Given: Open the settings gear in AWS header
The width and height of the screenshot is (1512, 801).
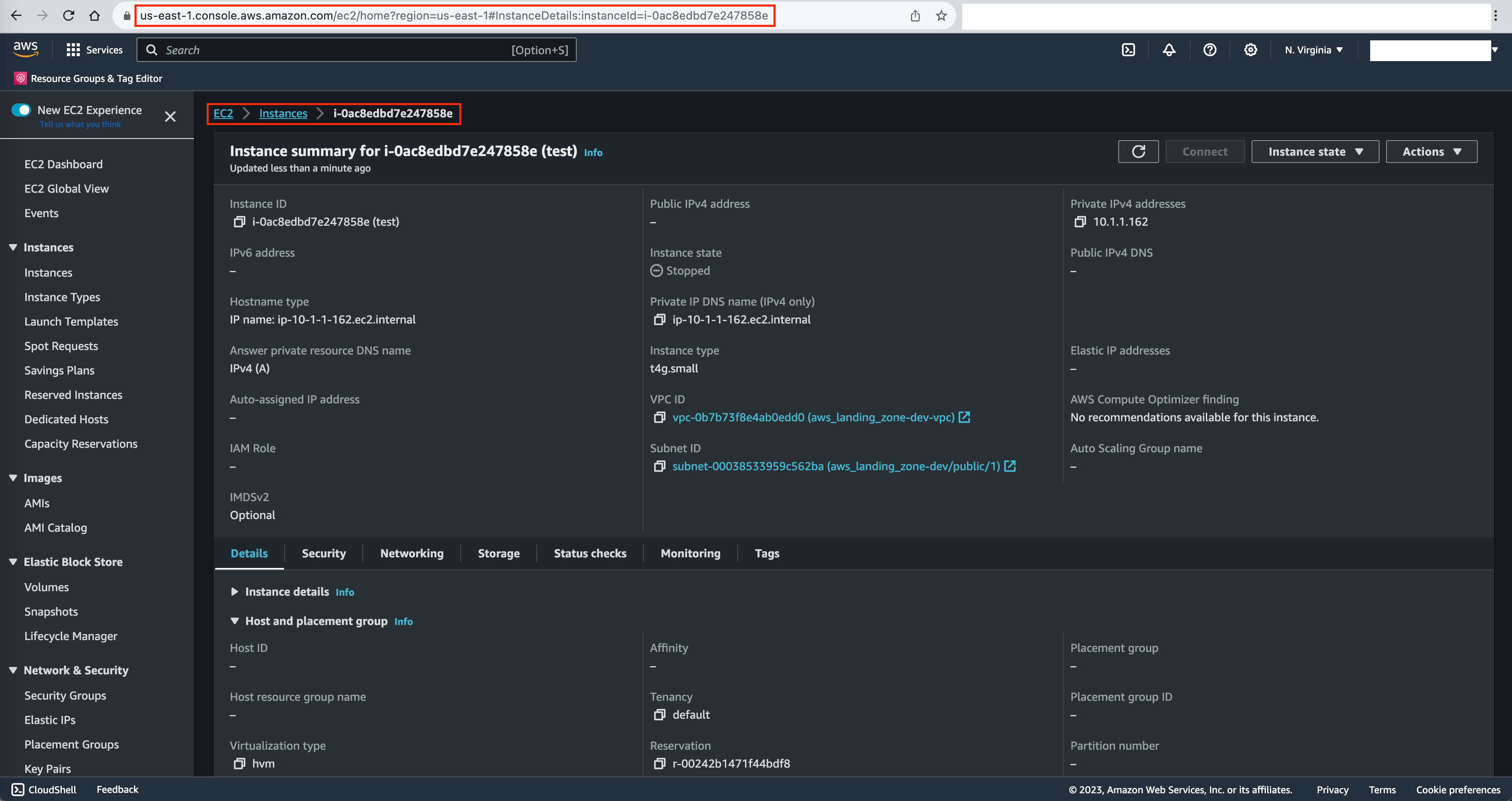Looking at the screenshot, I should click(1250, 50).
